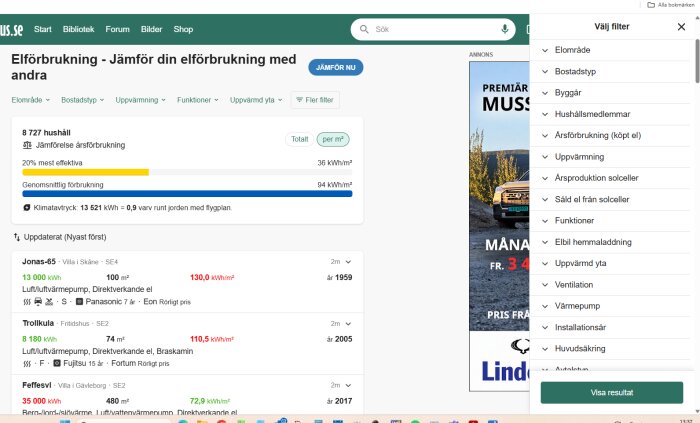The height and width of the screenshot is (423, 700).
Task: Open Bibliotek in the navigation
Action: 79,29
